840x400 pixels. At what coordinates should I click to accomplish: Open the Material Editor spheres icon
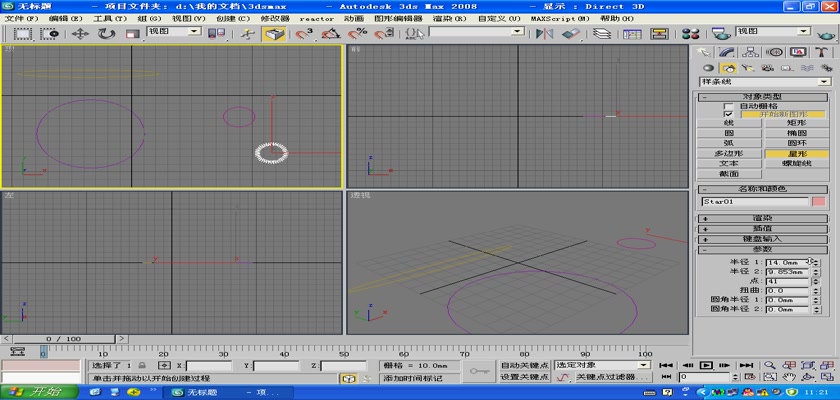point(691,34)
